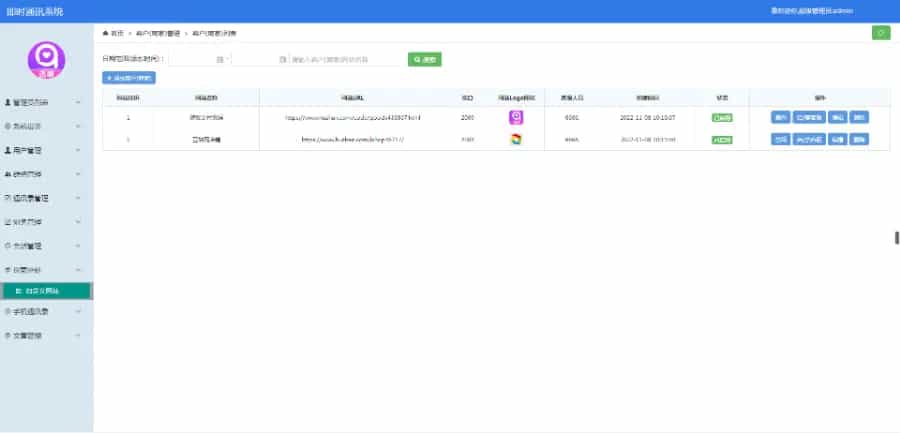Expand the fourth sidebar menu with group icon
The width and height of the screenshot is (900, 433).
pos(46,175)
